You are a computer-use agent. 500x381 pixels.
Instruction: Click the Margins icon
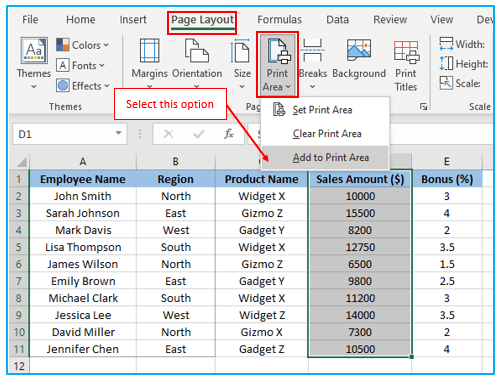(x=149, y=51)
